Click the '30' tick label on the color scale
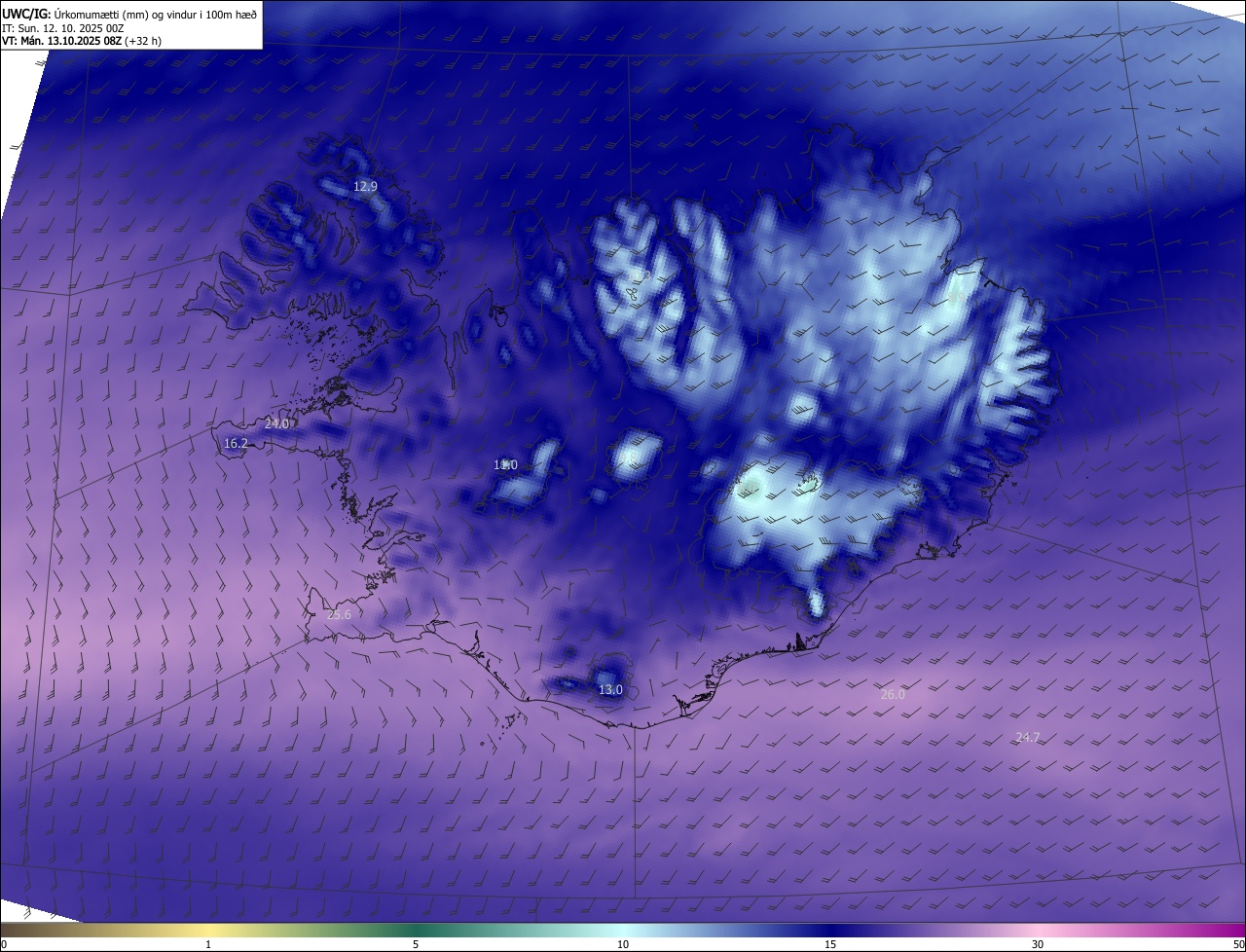 (x=1038, y=944)
